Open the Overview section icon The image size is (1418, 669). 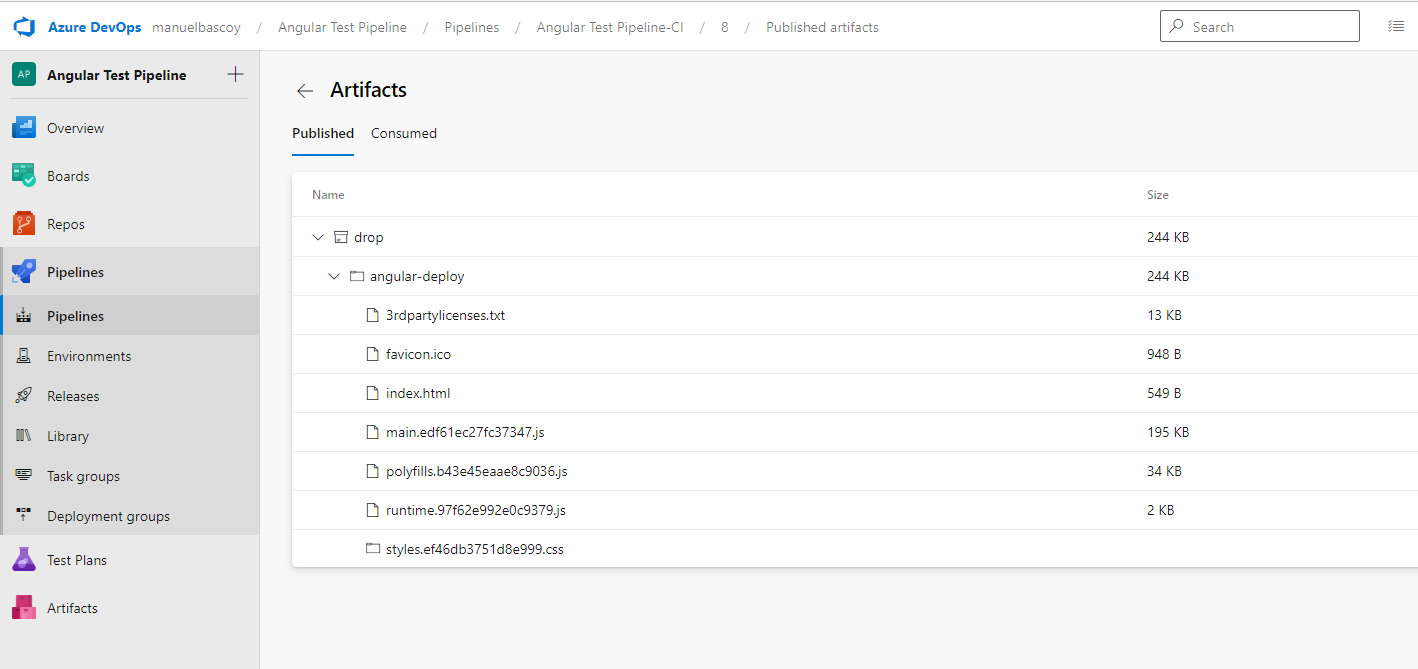click(x=24, y=128)
